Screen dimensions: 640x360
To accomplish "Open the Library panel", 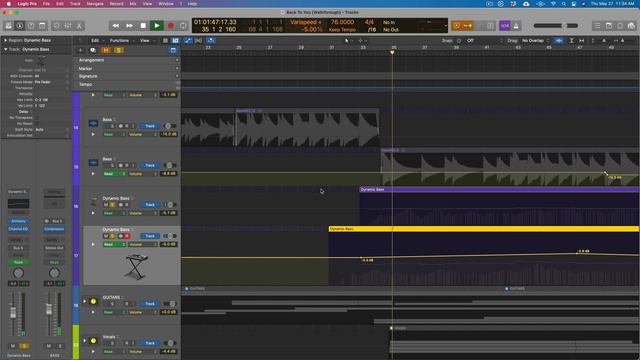I will click(x=9, y=26).
